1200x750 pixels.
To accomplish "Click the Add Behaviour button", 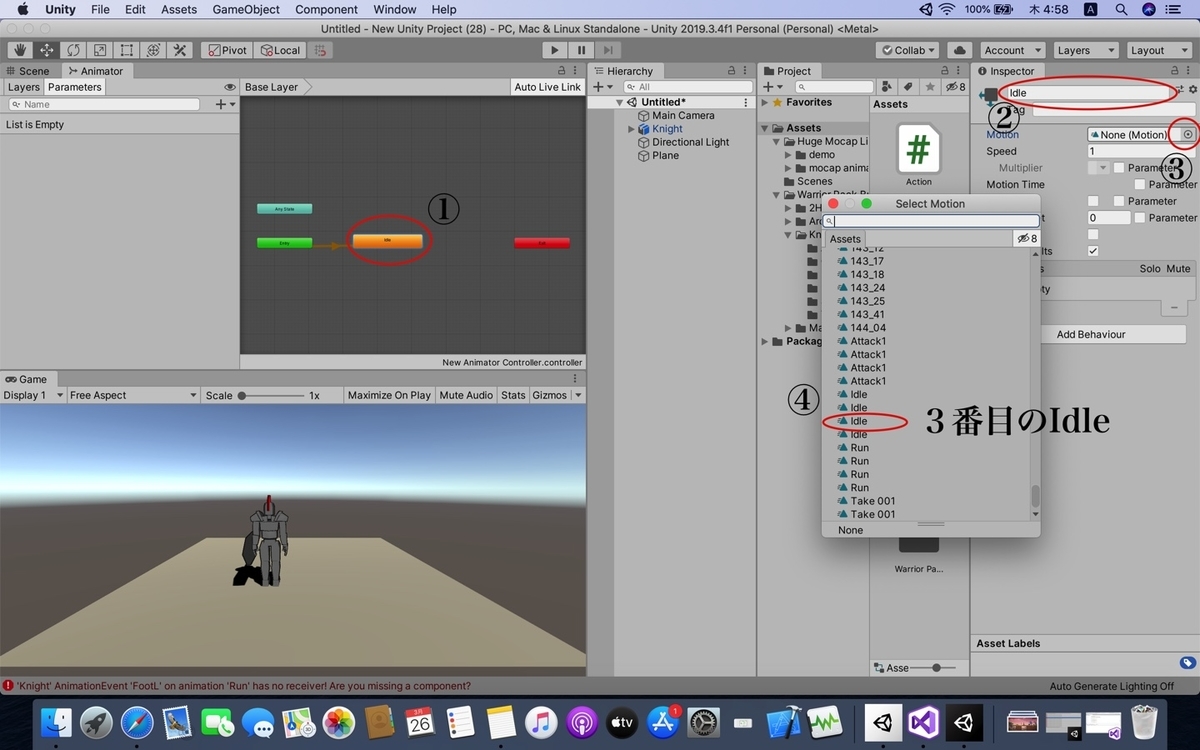I will point(1091,334).
